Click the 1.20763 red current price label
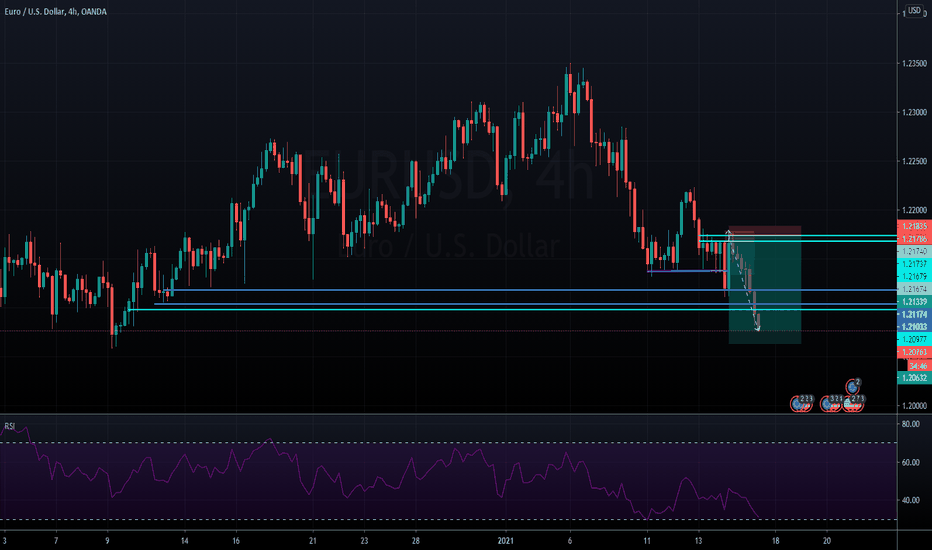This screenshot has height=550, width=932. coord(914,353)
